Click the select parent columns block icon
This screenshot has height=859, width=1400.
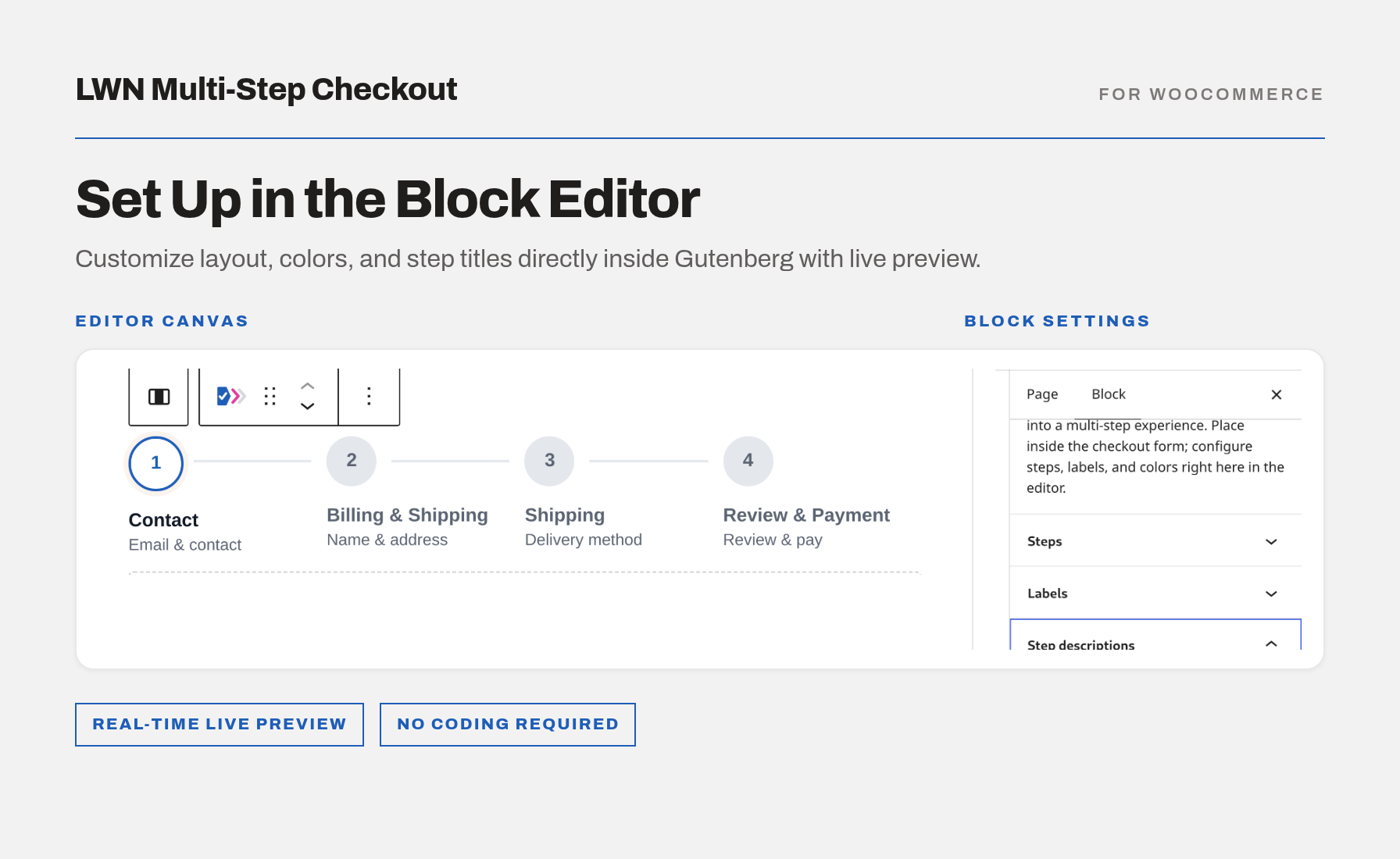(159, 397)
